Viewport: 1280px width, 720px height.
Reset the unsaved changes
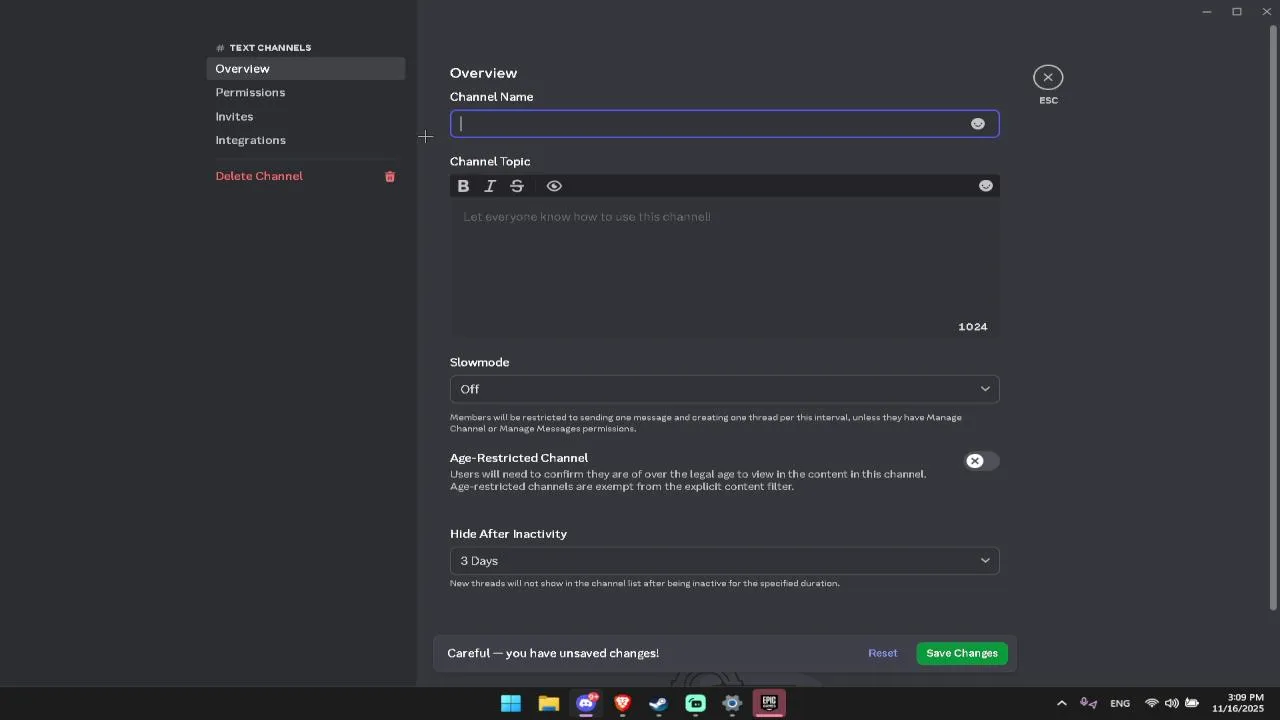pyautogui.click(x=882, y=653)
